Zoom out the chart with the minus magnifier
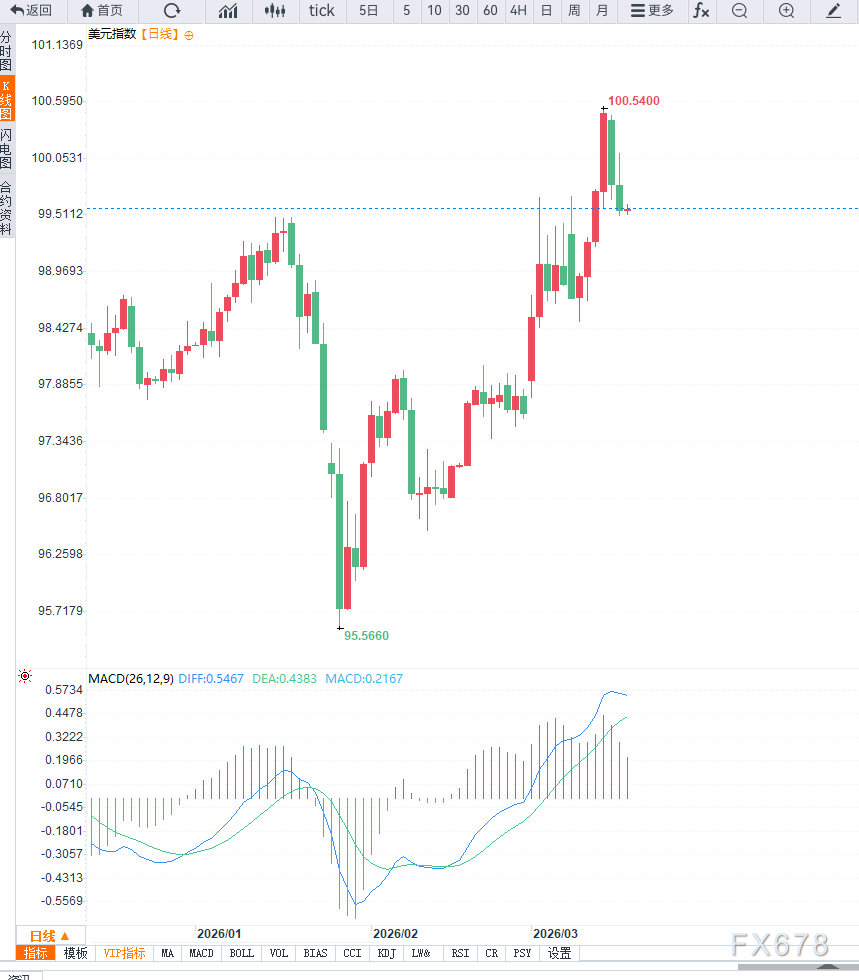This screenshot has height=980, width=859. 739,11
